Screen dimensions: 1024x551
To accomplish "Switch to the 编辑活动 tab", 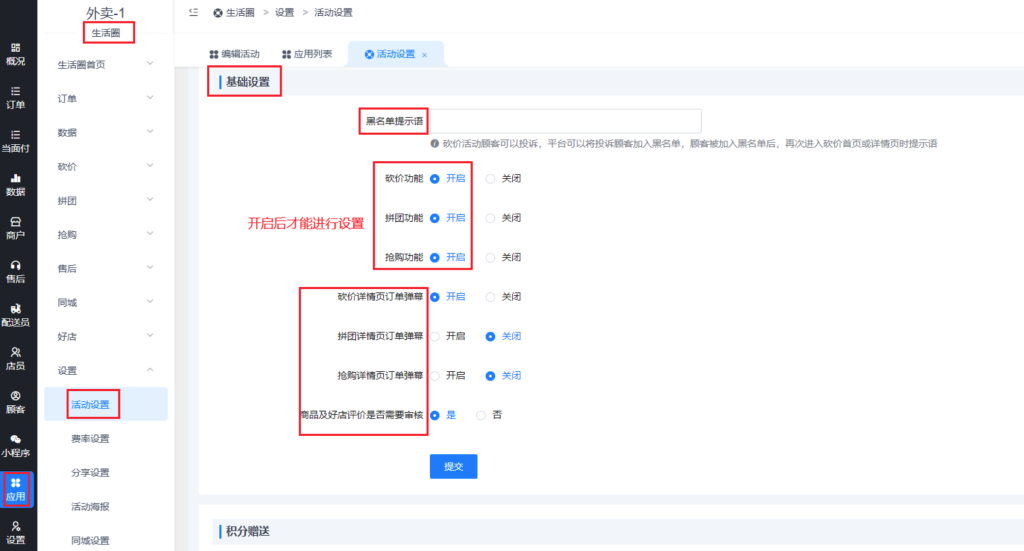I will tap(234, 54).
